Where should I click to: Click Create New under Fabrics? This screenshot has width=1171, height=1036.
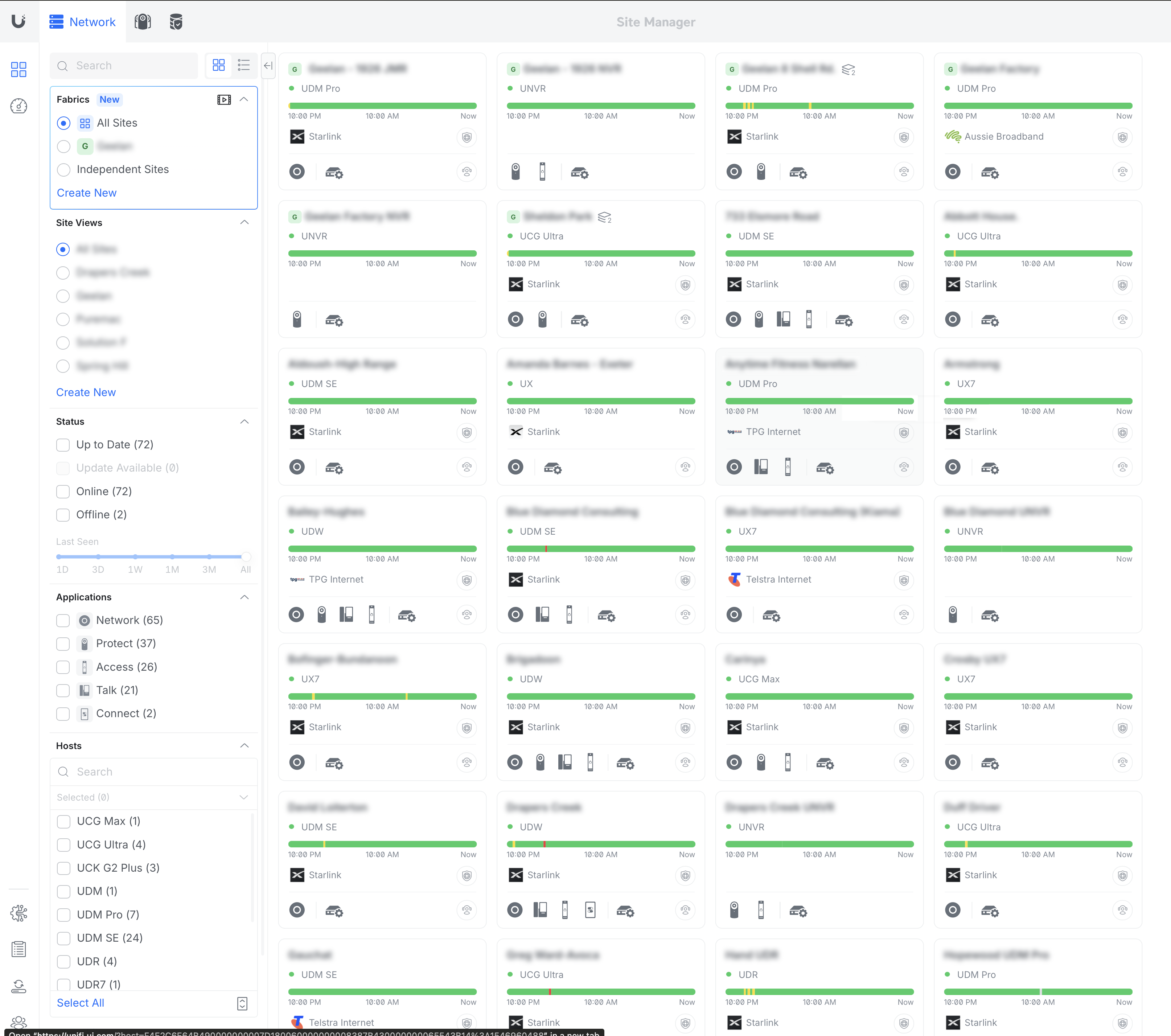pyautogui.click(x=86, y=193)
